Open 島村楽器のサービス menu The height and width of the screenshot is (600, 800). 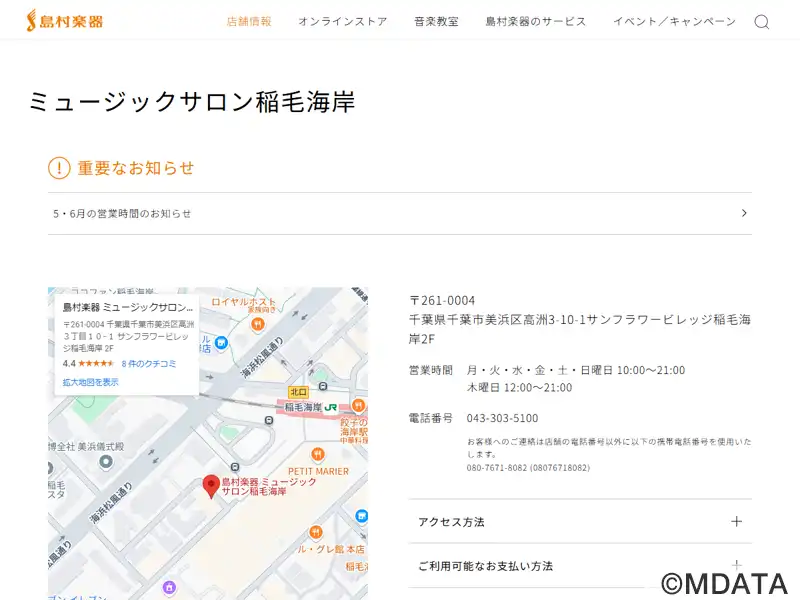[x=536, y=21]
